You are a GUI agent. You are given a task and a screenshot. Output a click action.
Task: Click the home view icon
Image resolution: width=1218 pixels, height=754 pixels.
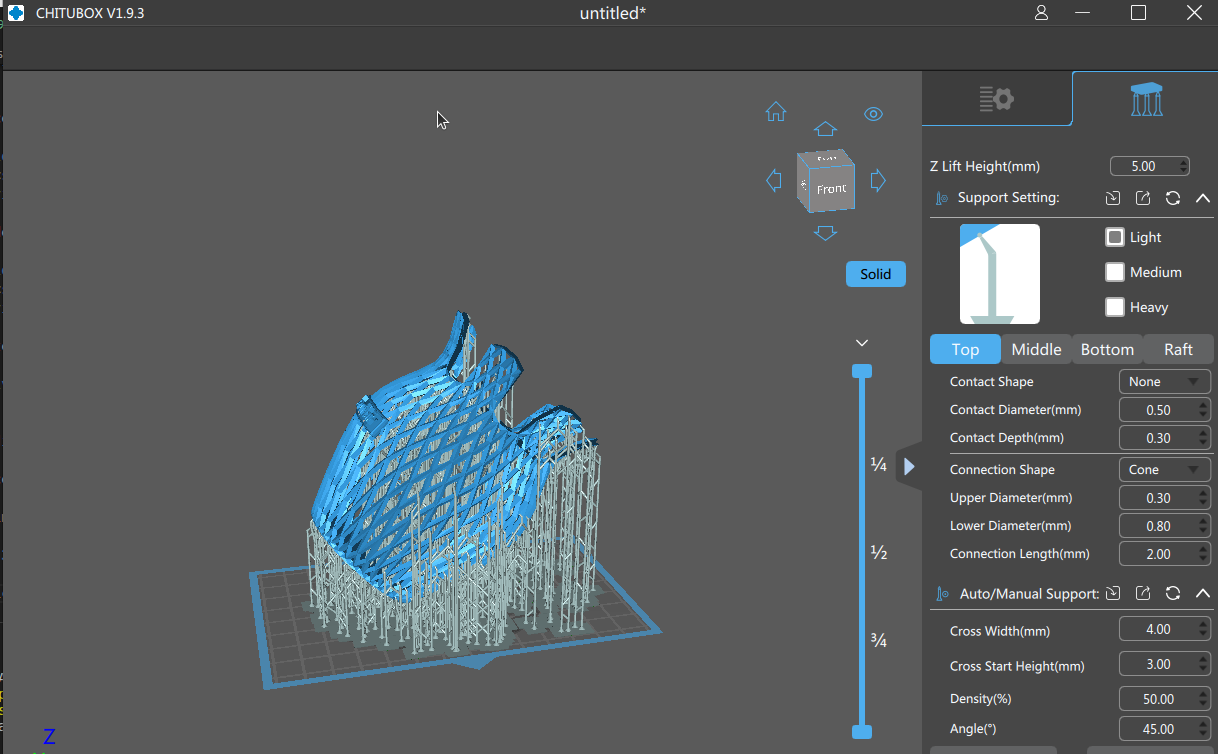click(776, 112)
